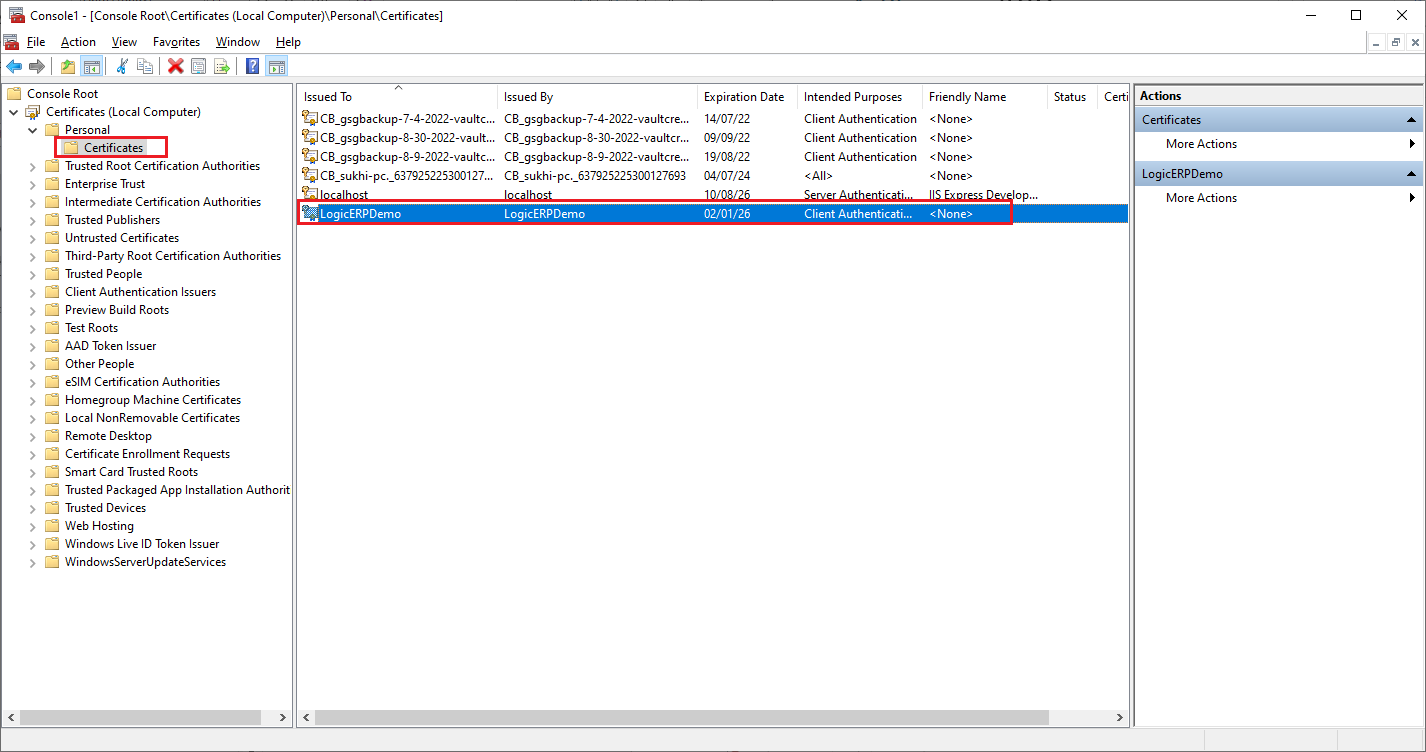Open the Favorites menu
The width and height of the screenshot is (1426, 752).
pyautogui.click(x=176, y=42)
